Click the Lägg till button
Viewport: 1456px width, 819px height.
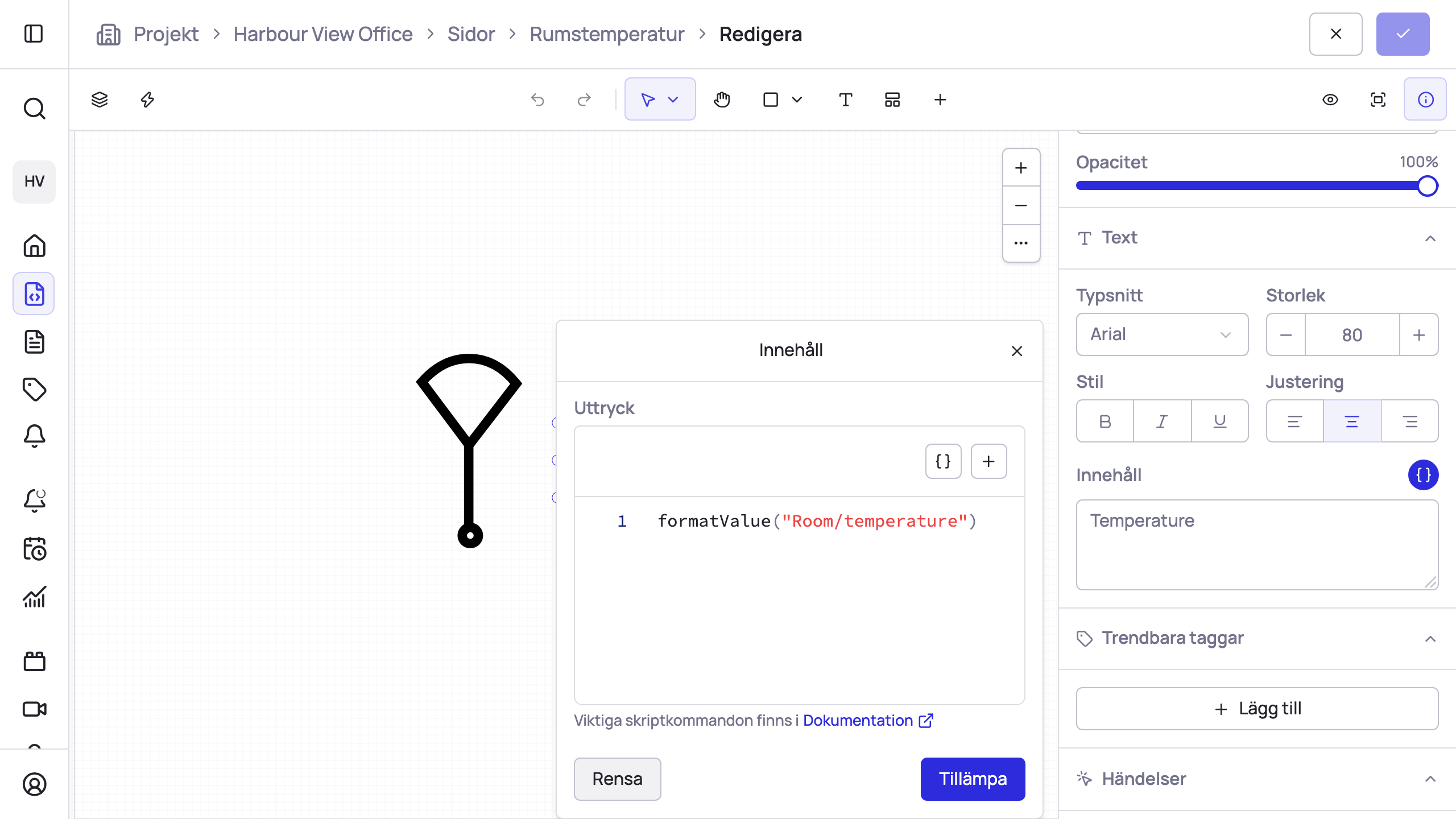click(1257, 708)
